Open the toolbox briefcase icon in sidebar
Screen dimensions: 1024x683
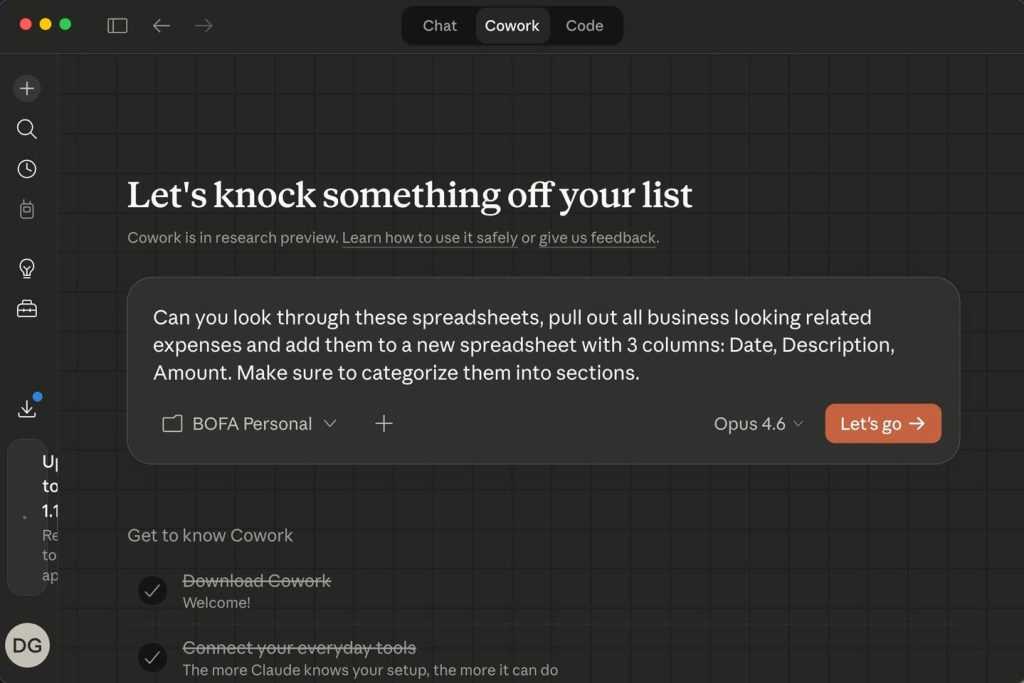[27, 309]
